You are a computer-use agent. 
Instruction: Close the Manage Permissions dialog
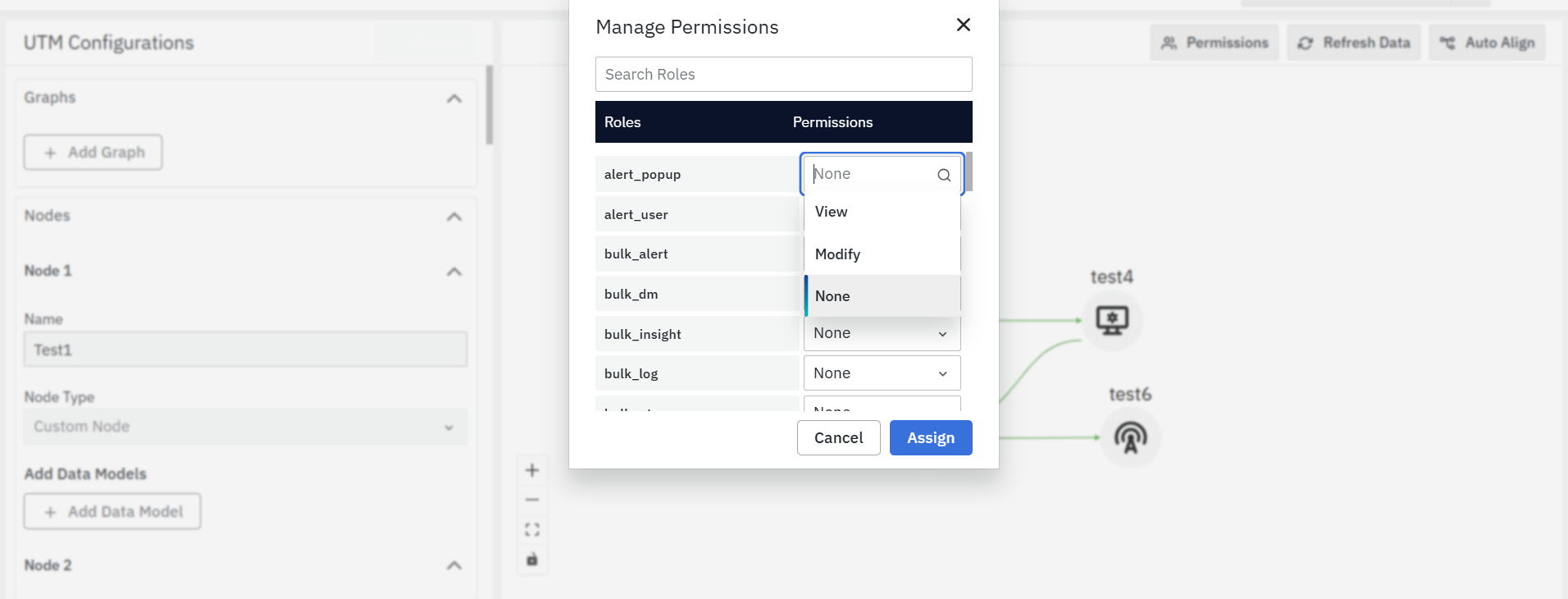coord(963,25)
